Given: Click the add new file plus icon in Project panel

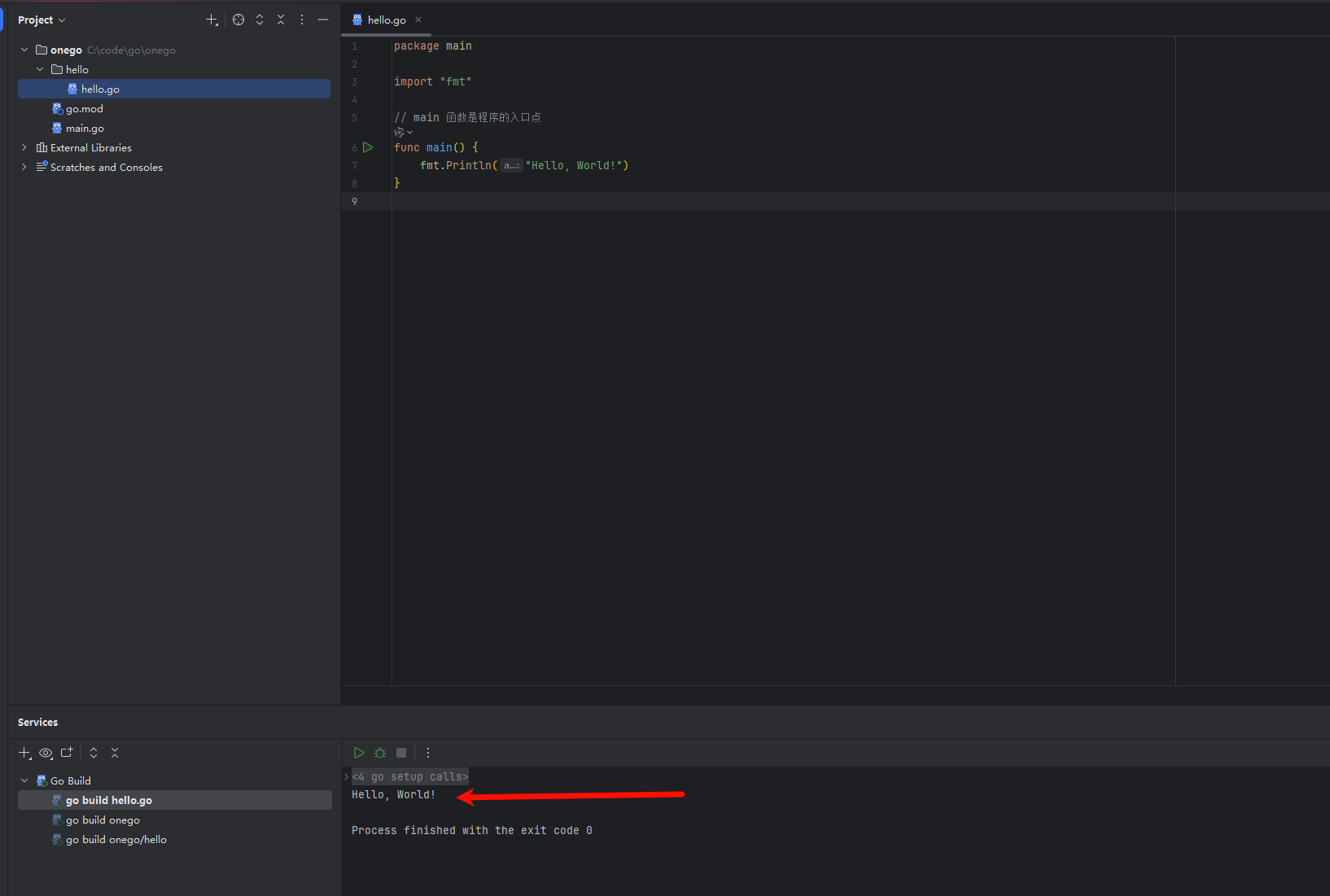Looking at the screenshot, I should 212,20.
